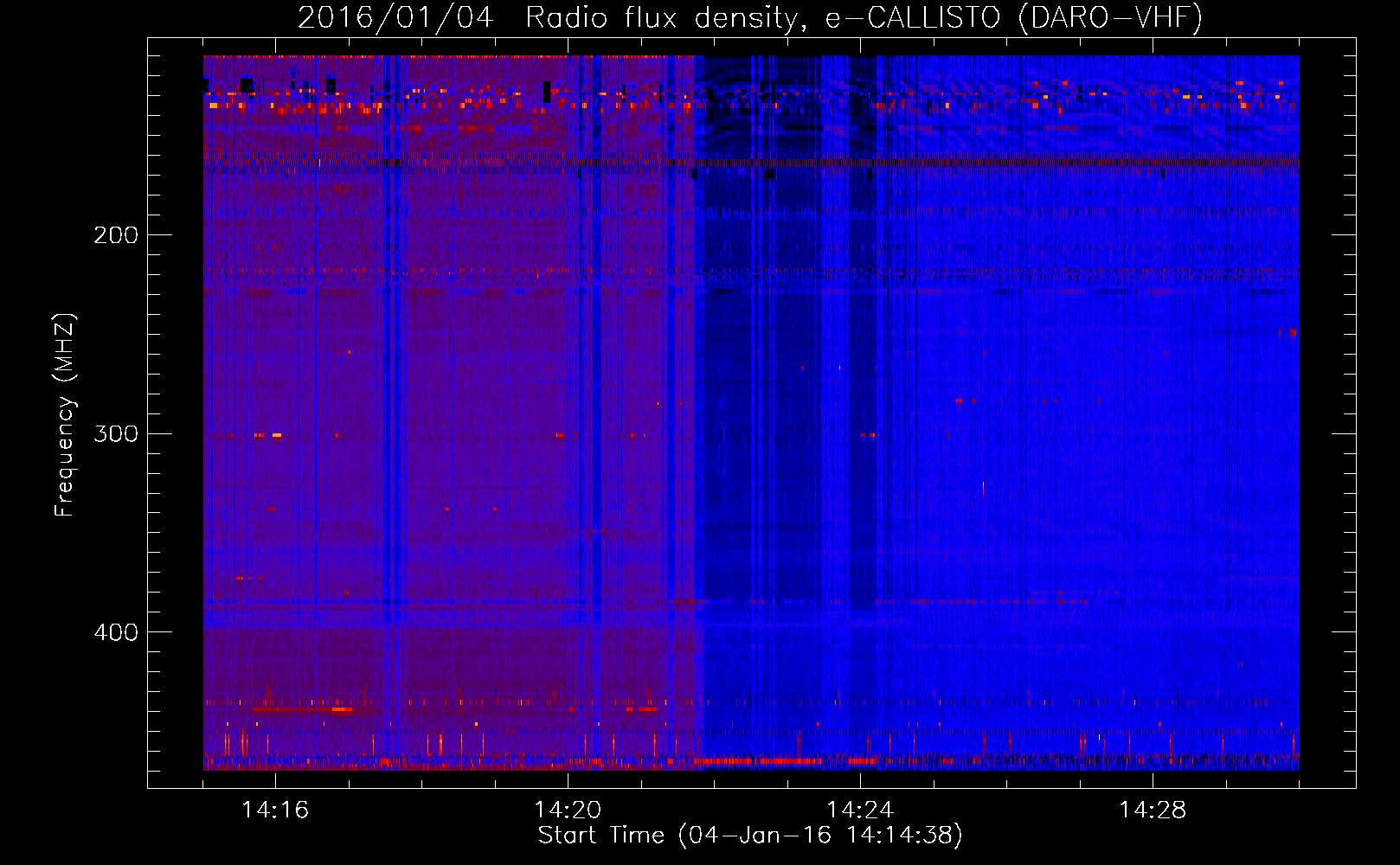Image resolution: width=1400 pixels, height=865 pixels.
Task: Click the 300 frequency tick label
Action: [115, 433]
